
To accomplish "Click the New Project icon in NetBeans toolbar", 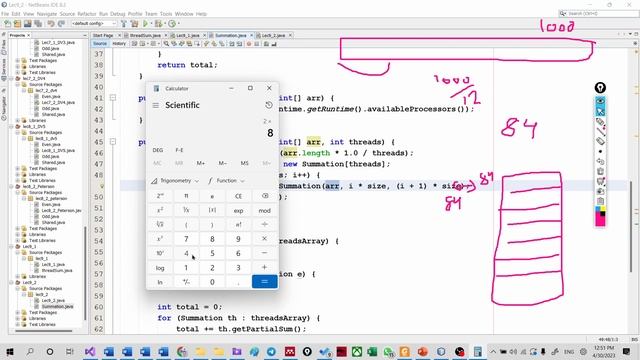I will pyautogui.click(x=17, y=24).
